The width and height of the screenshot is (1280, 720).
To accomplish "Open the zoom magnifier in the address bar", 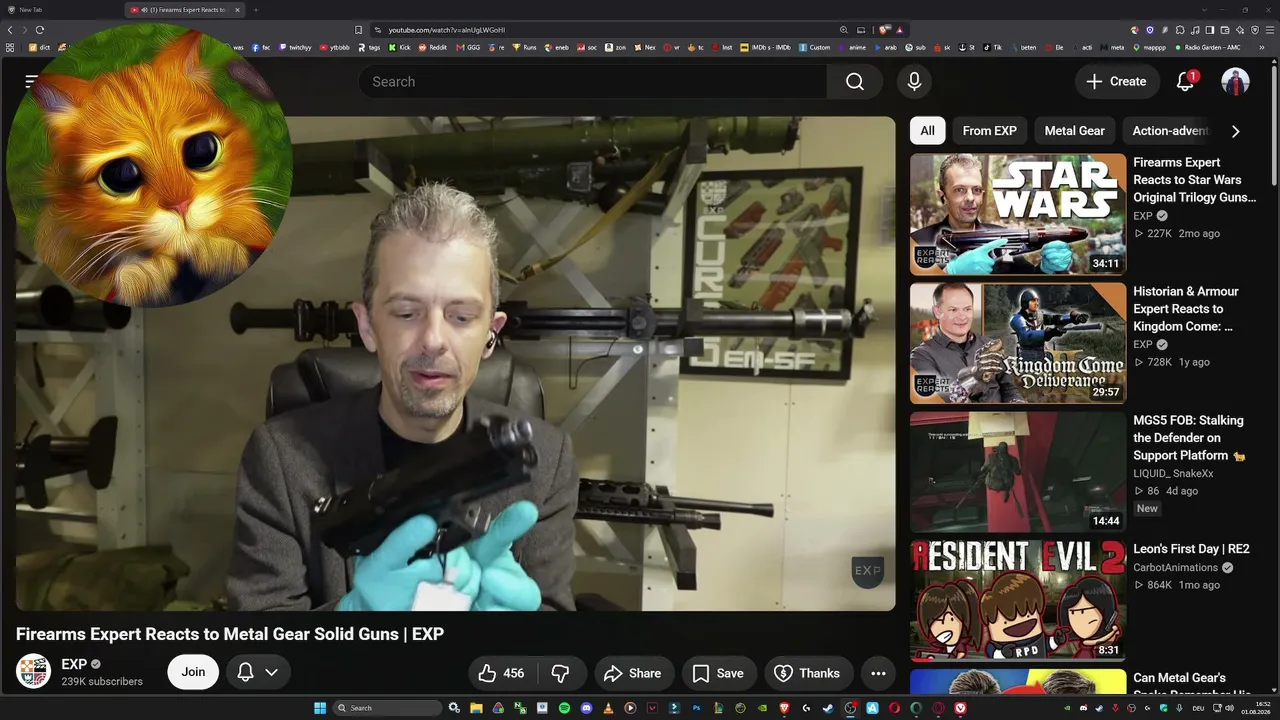I will click(844, 30).
